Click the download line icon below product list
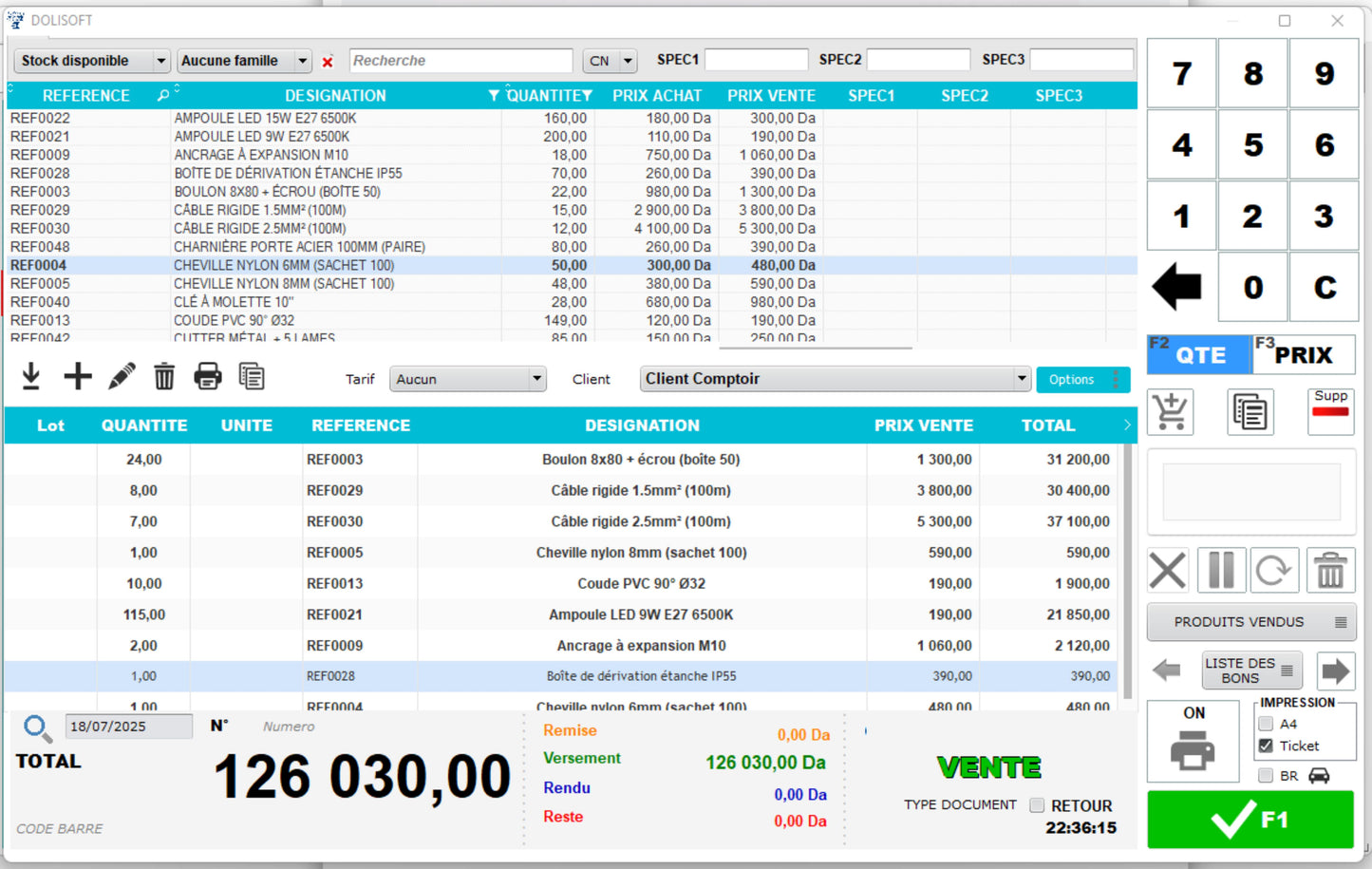The image size is (1372, 869). coord(30,376)
